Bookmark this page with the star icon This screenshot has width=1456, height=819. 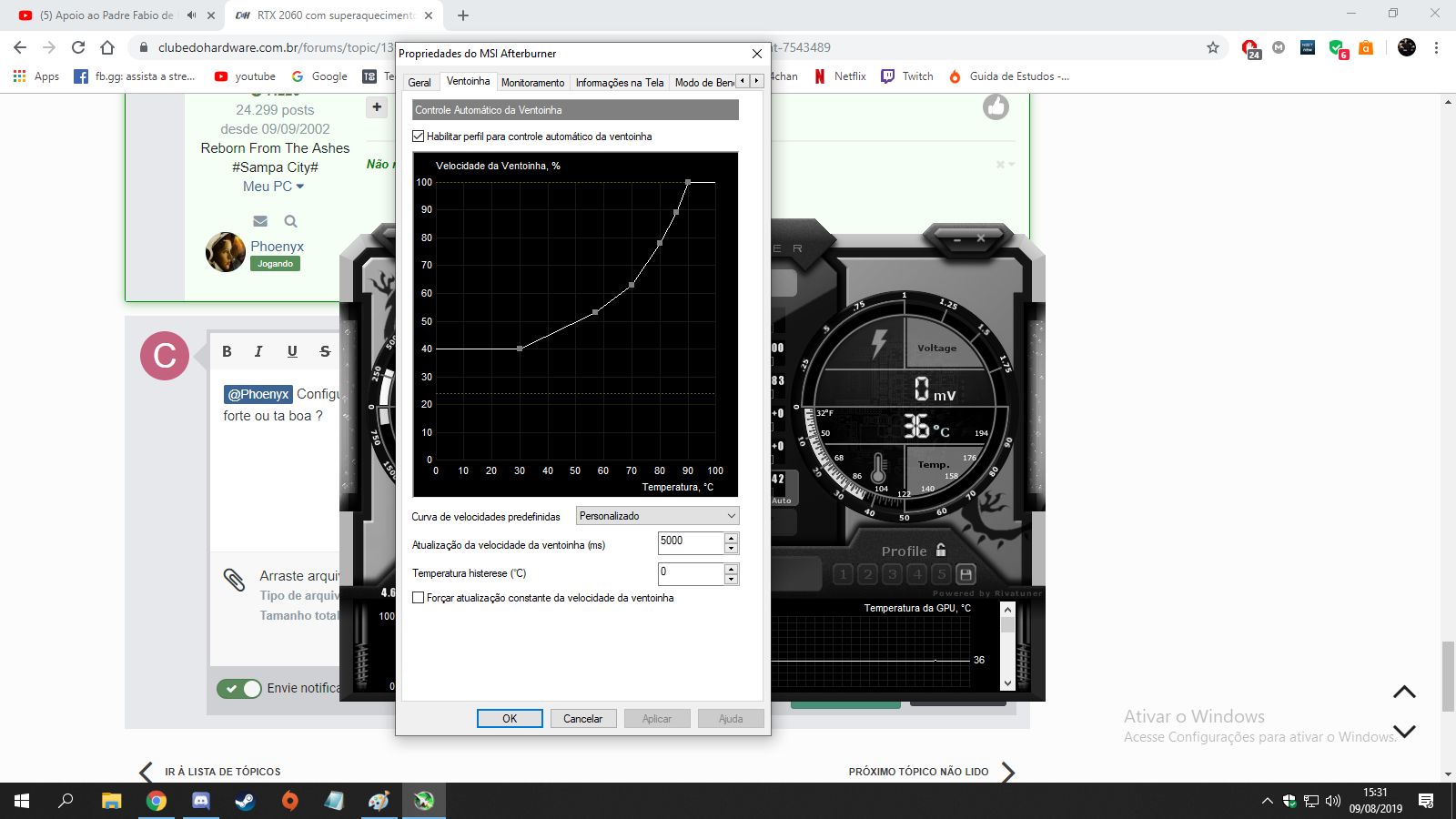coord(1213,47)
